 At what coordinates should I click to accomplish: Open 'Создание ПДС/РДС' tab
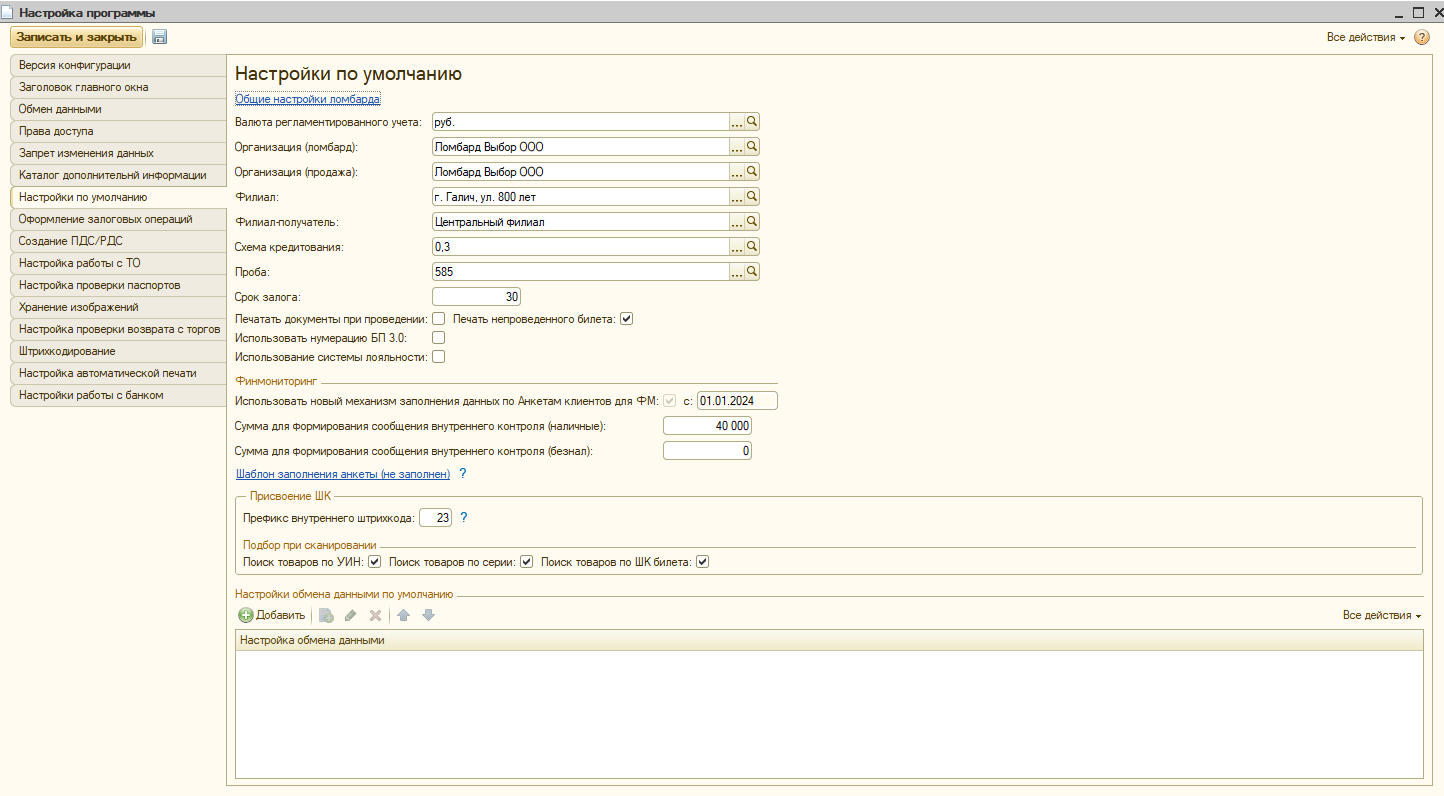click(117, 241)
